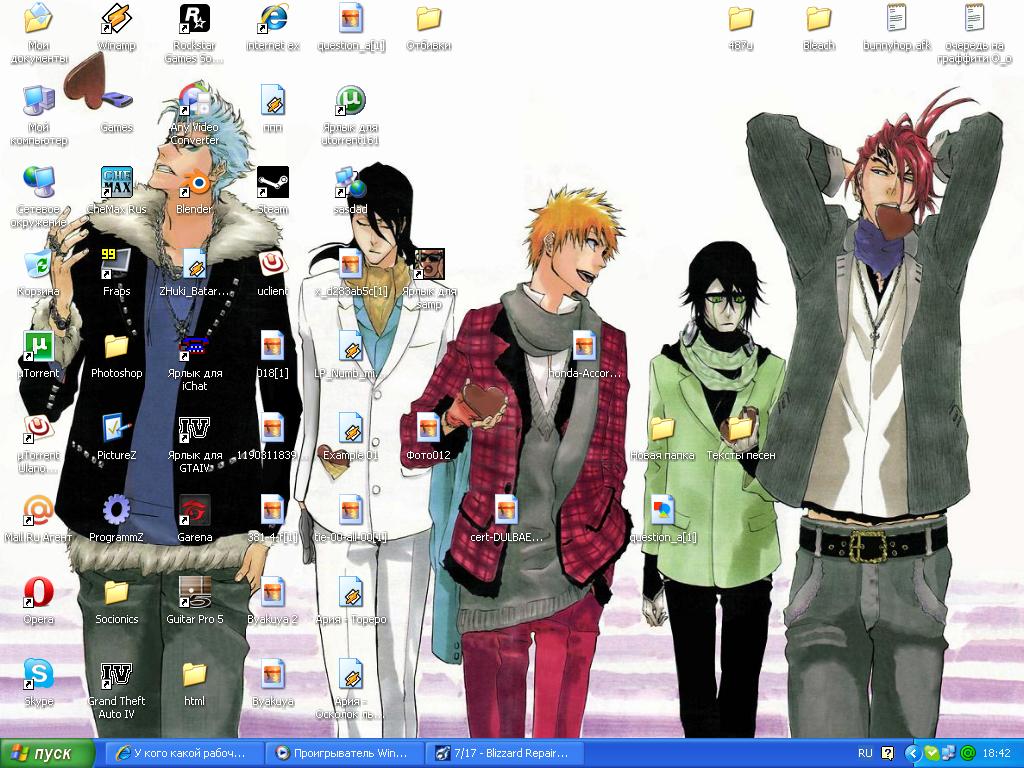Open the Skype desktop icon
Screen dimensions: 1024x768
pos(38,676)
